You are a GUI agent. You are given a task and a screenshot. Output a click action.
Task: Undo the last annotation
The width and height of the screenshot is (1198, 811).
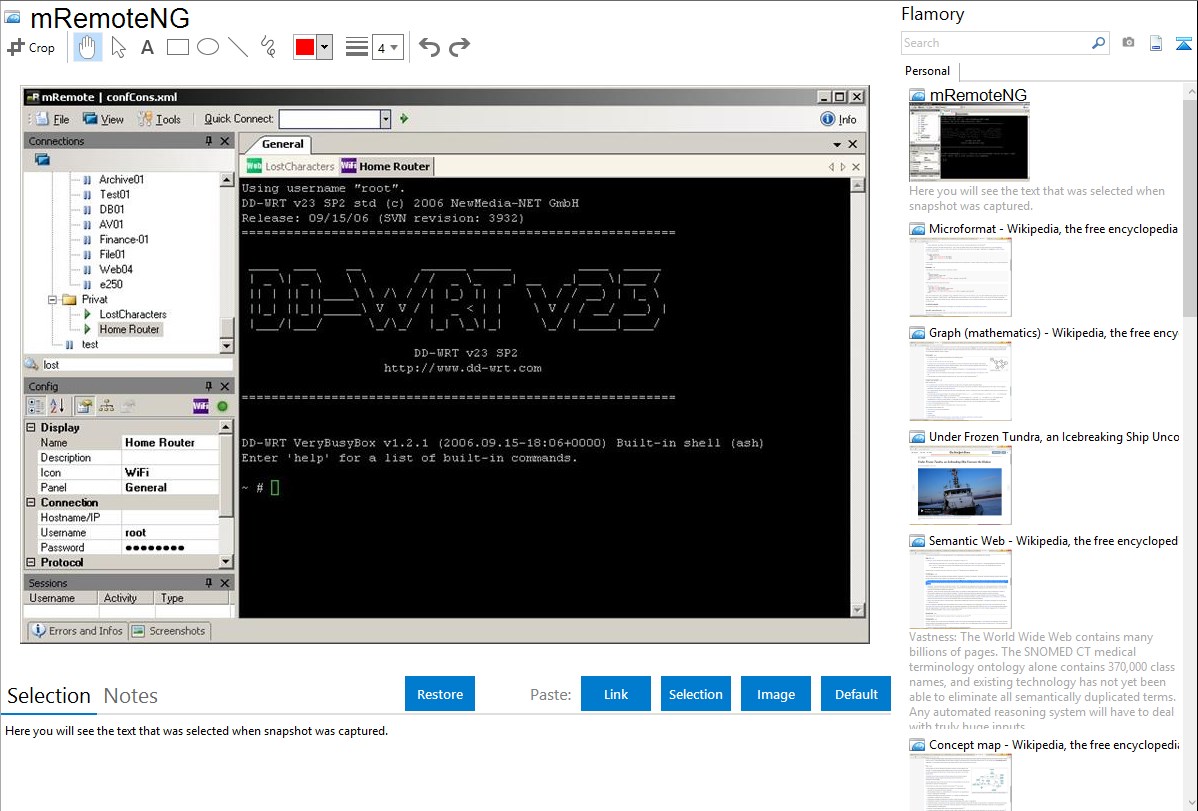429,47
